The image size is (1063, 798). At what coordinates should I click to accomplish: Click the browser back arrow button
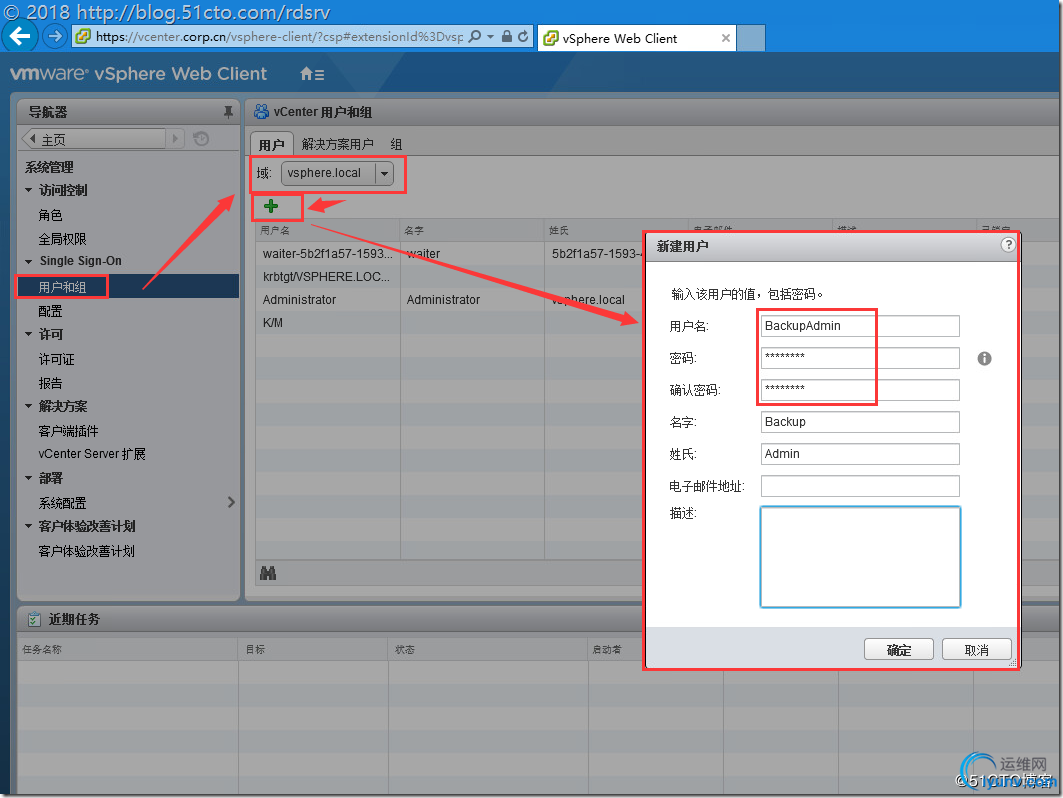tap(20, 36)
